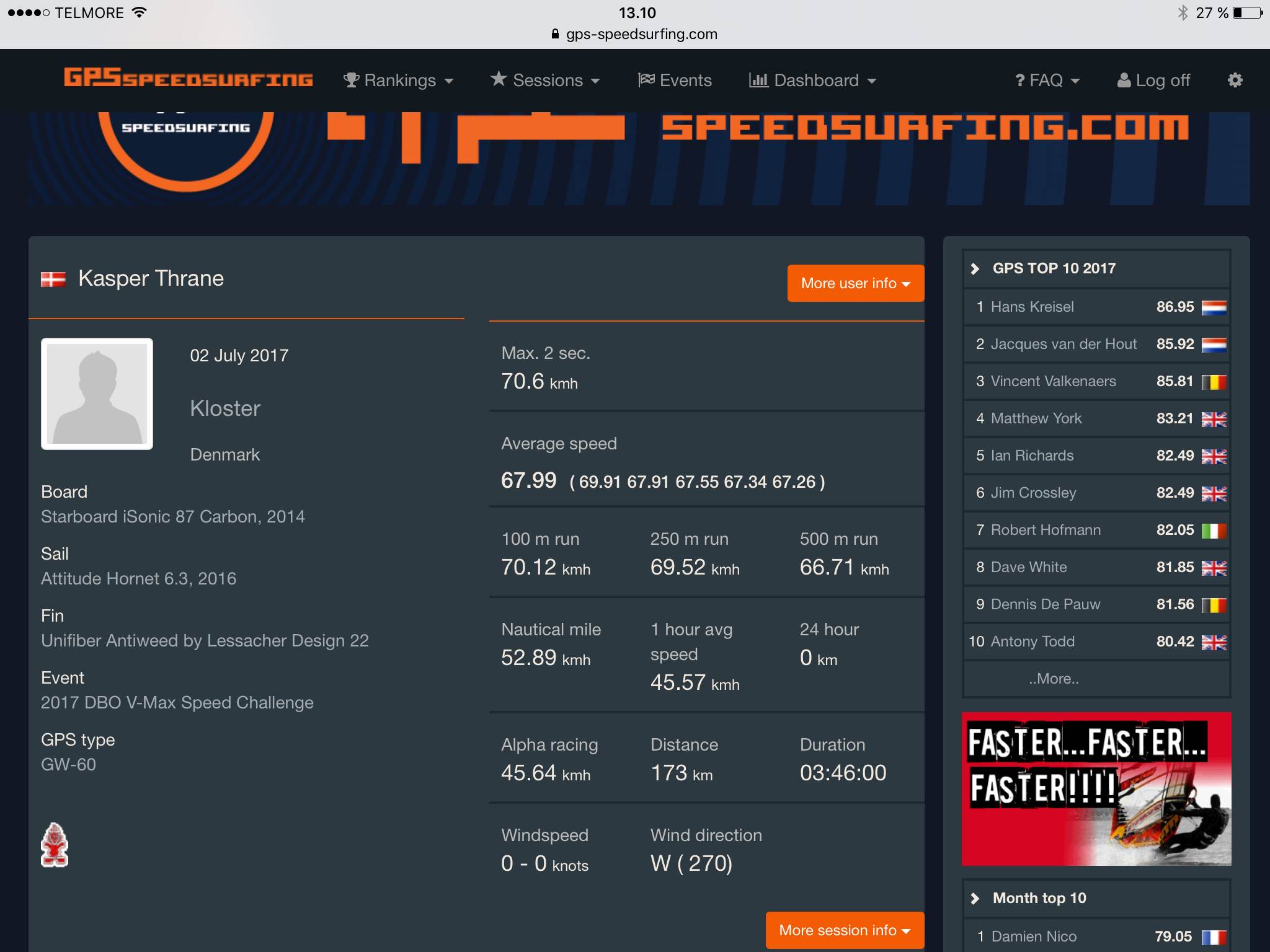Open Vincent Valkenaers ranking entry
Viewport: 1270px width, 952px height.
pyautogui.click(x=1053, y=381)
